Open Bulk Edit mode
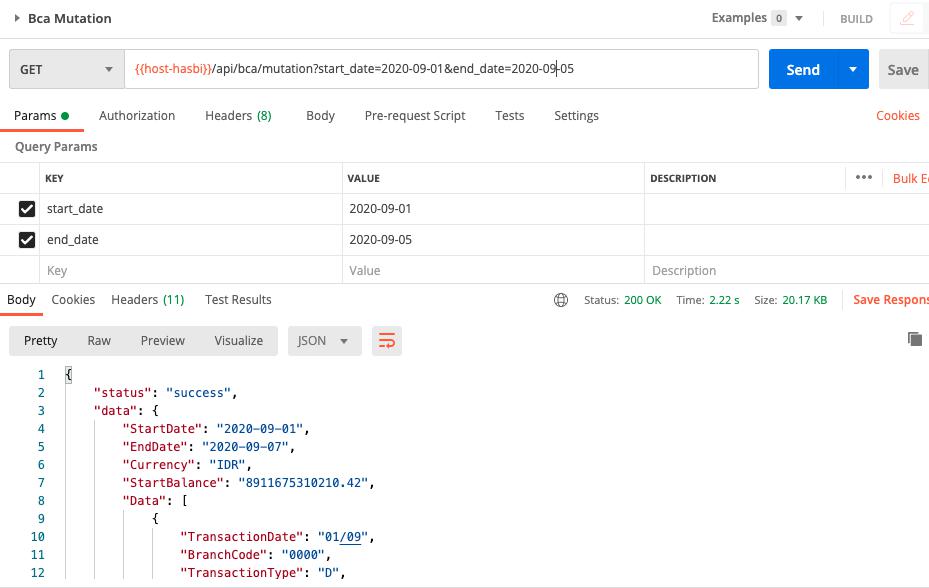Viewport: 929px width, 588px height. [911, 178]
